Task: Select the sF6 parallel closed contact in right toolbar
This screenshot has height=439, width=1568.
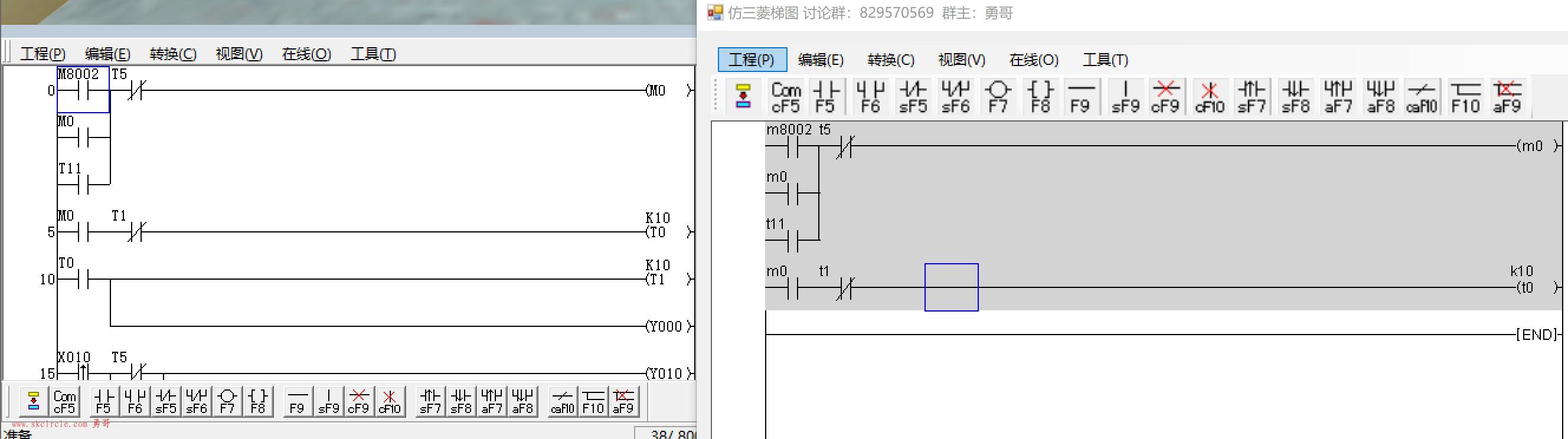Action: [x=956, y=97]
